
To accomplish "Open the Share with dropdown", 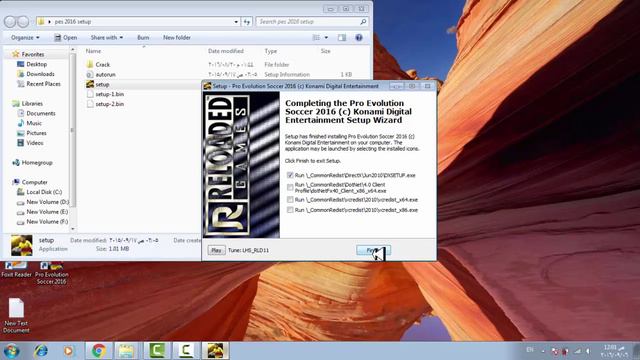I will (107, 38).
